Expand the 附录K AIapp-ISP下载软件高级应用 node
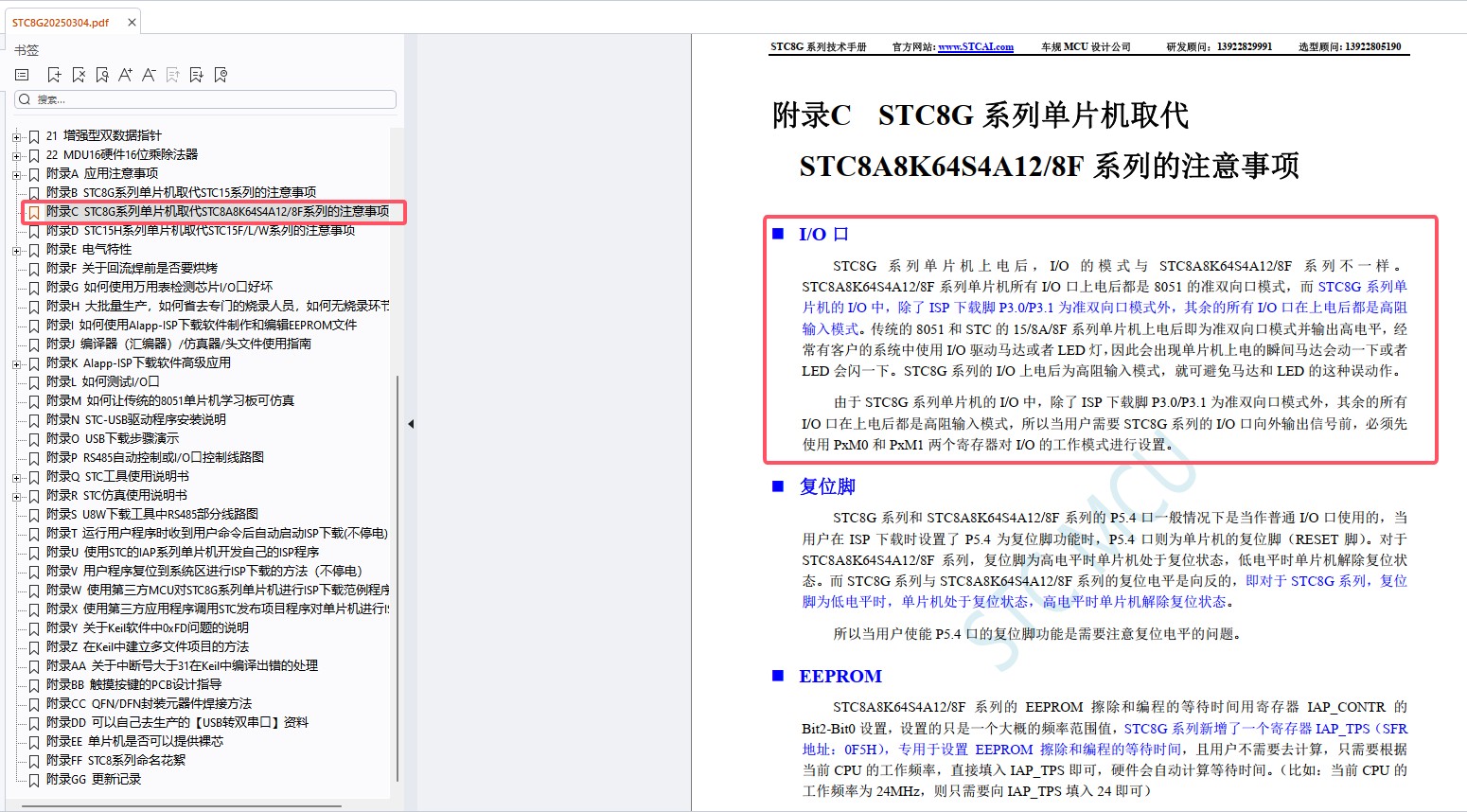Image resolution: width=1467 pixels, height=812 pixels. point(16,363)
